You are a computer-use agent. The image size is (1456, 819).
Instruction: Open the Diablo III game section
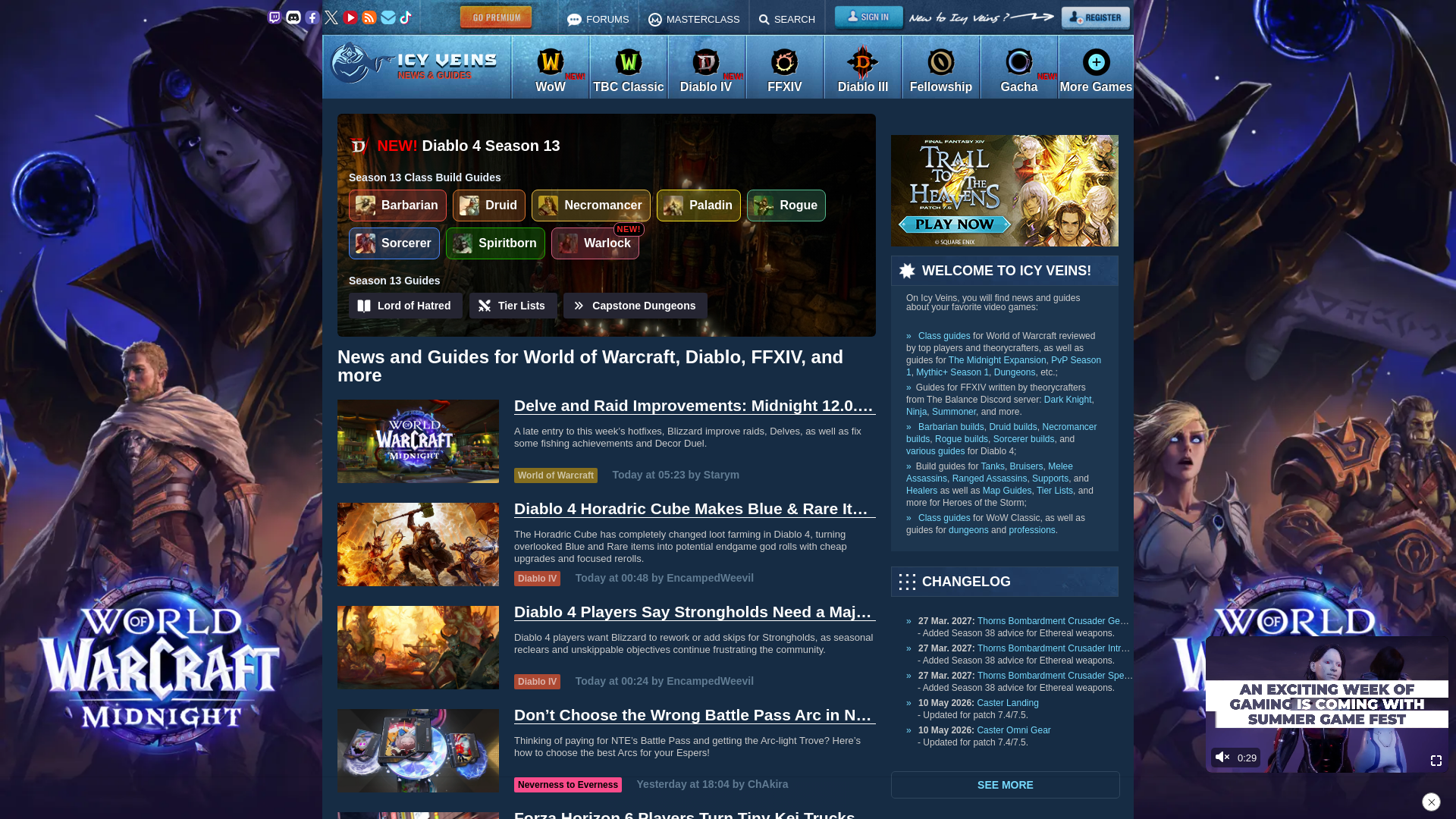[863, 67]
